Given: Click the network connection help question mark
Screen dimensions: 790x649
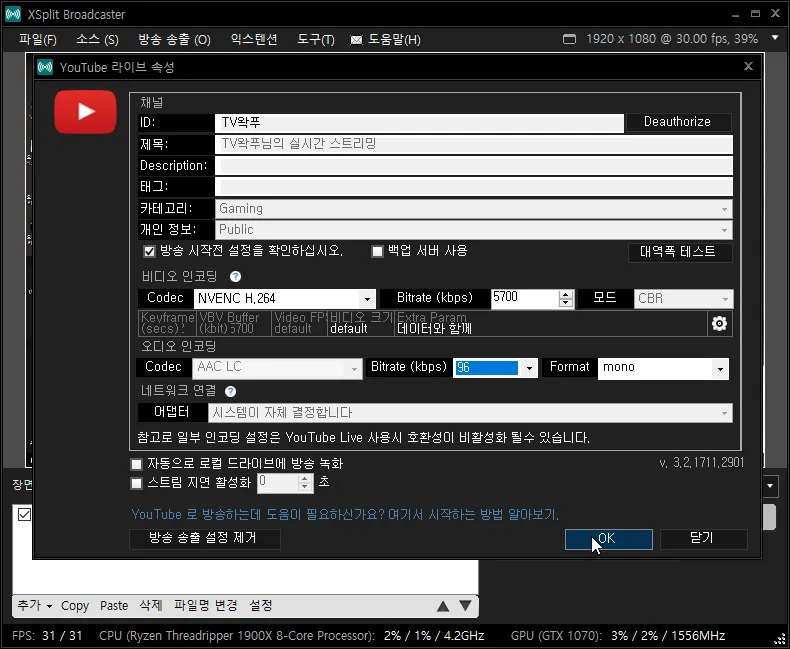Looking at the screenshot, I should pyautogui.click(x=231, y=391).
